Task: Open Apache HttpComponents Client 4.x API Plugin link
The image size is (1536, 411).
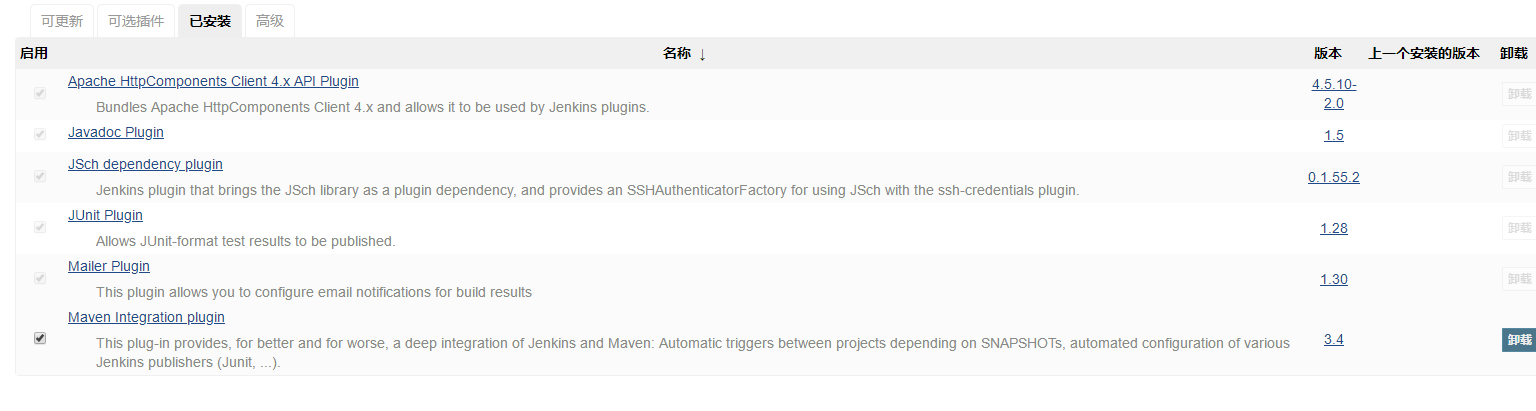Action: point(213,81)
